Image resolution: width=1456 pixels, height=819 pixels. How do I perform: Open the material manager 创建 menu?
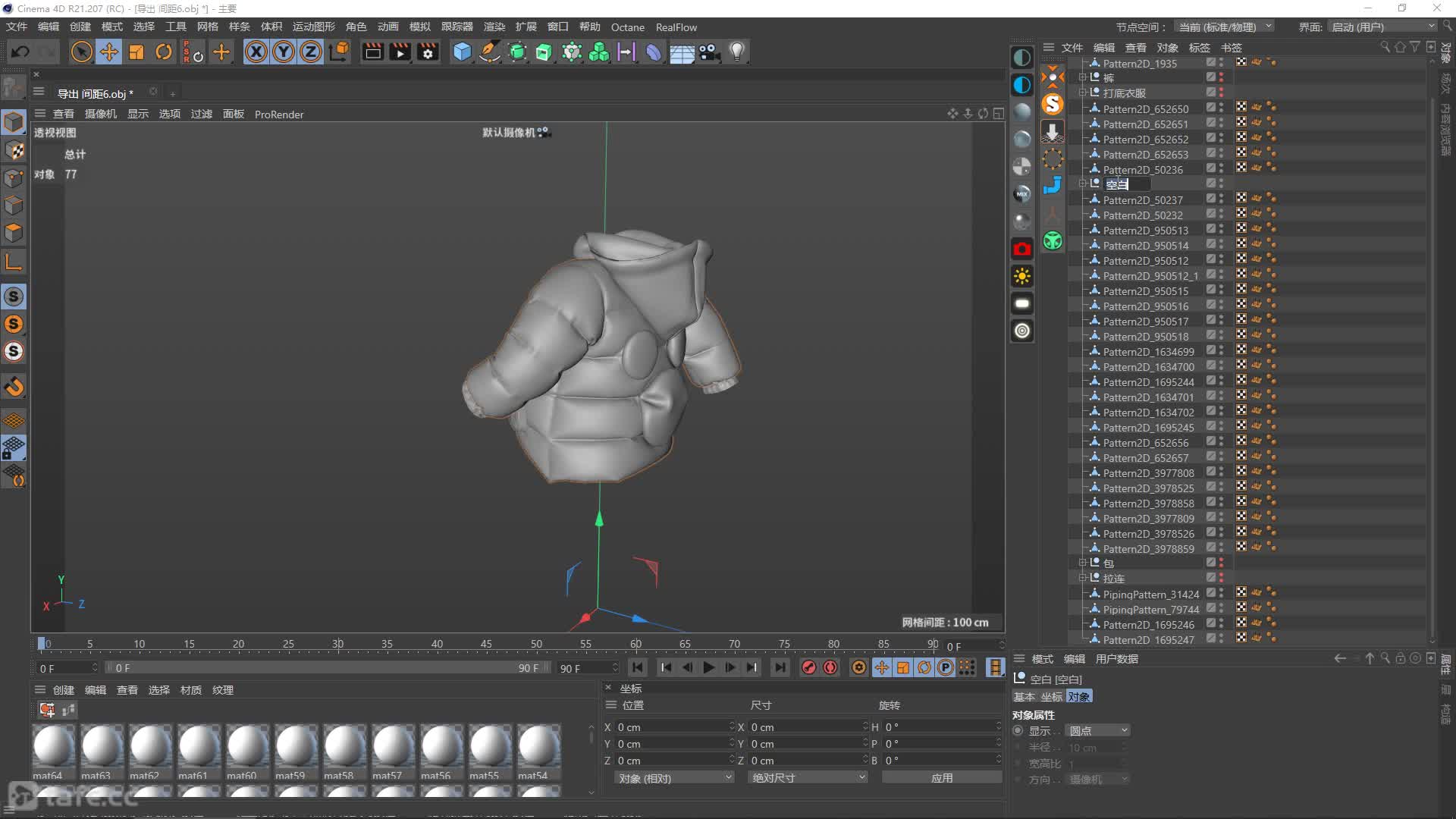click(64, 690)
